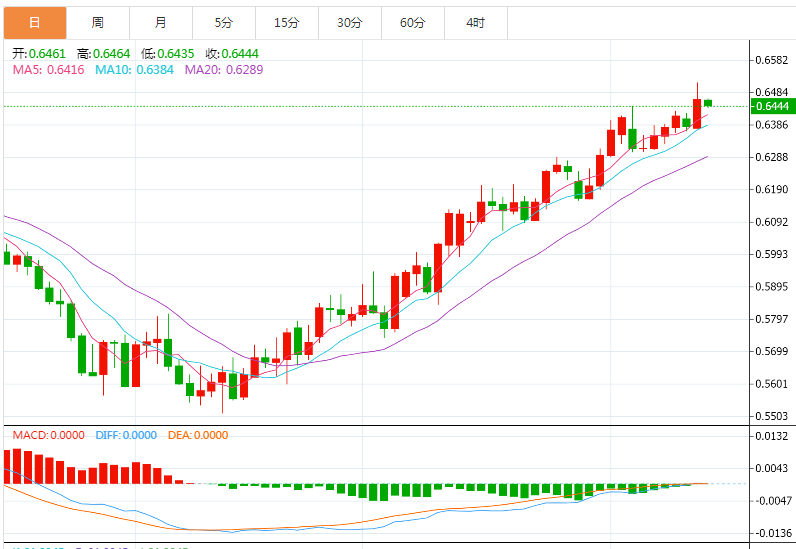Open the 15分 timeframe tab
This screenshot has height=549, width=796.
(x=287, y=23)
